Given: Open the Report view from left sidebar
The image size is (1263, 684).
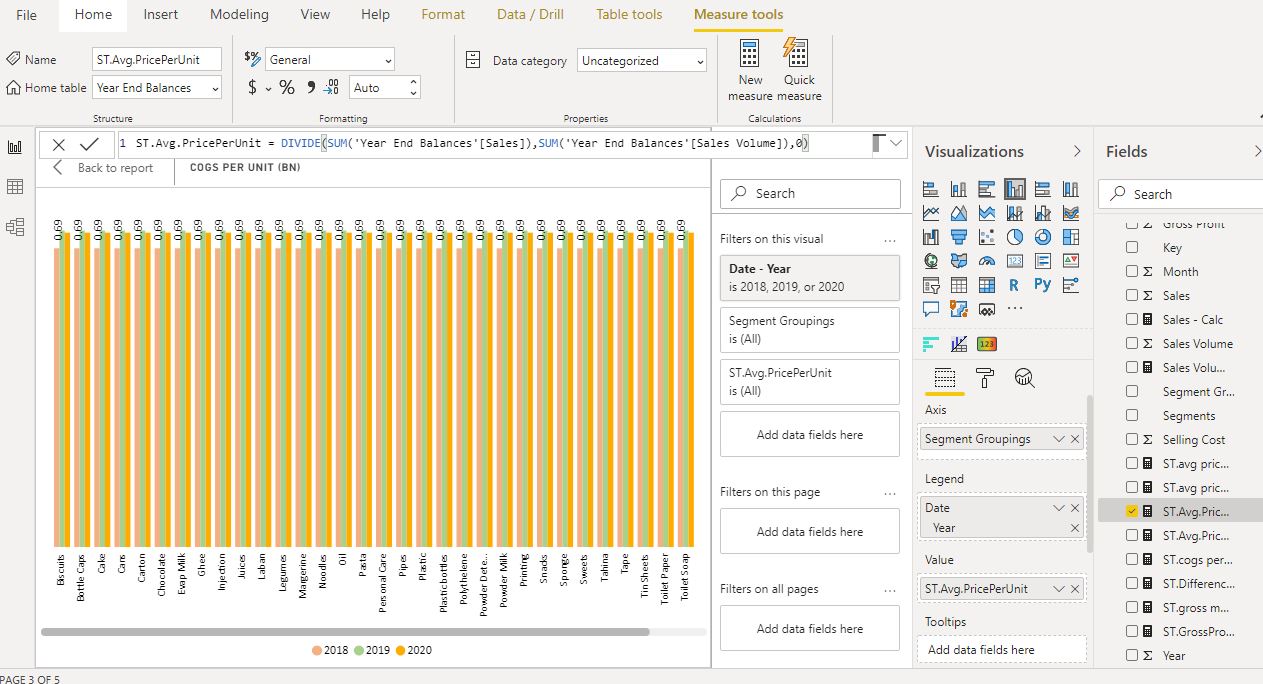Looking at the screenshot, I should [x=15, y=147].
